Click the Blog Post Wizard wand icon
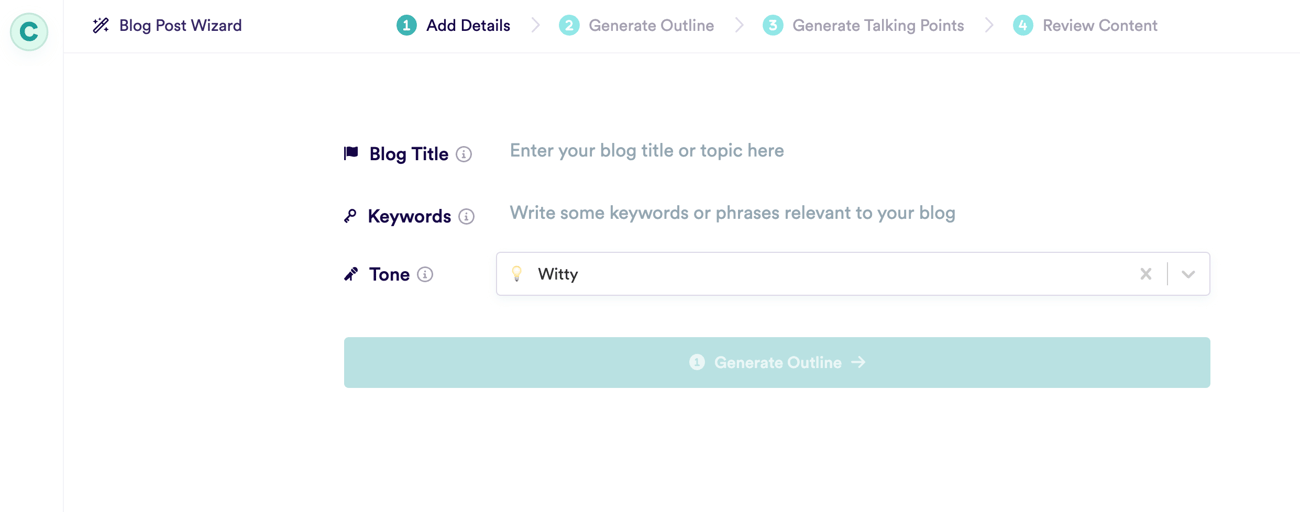This screenshot has height=512, width=1300. 101,26
